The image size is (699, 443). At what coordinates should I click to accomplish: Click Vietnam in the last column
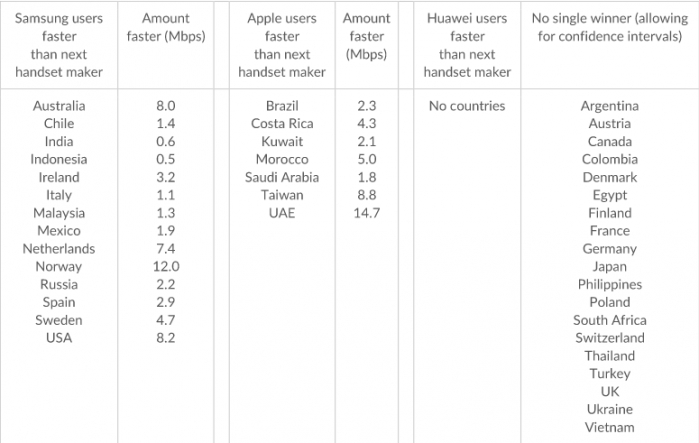click(609, 427)
